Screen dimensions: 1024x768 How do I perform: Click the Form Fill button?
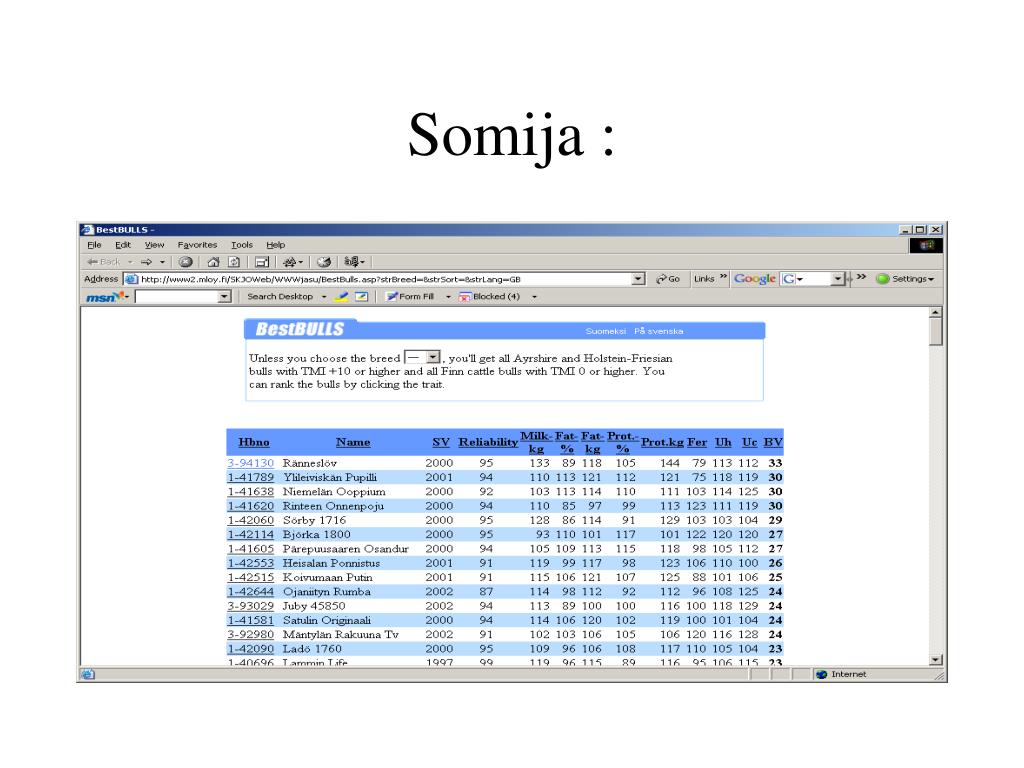click(410, 296)
